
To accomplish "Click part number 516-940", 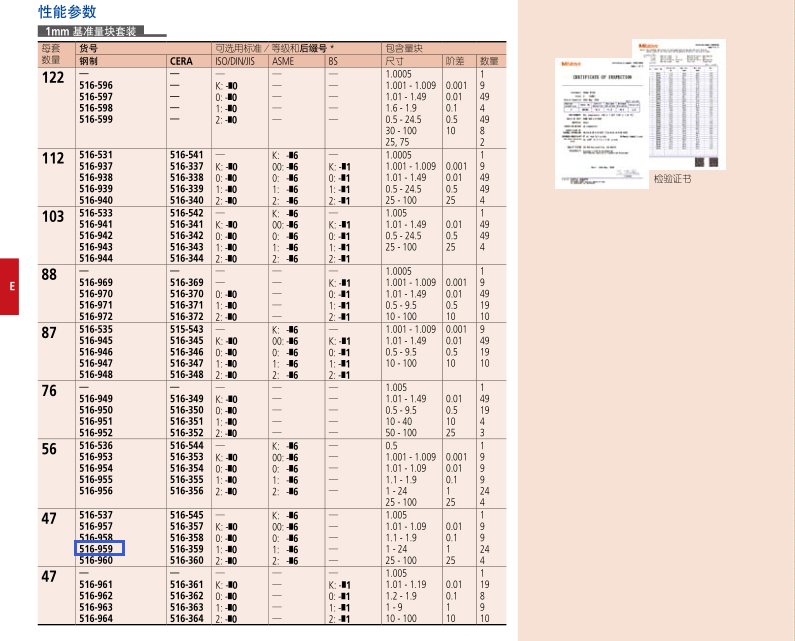I will (x=96, y=200).
